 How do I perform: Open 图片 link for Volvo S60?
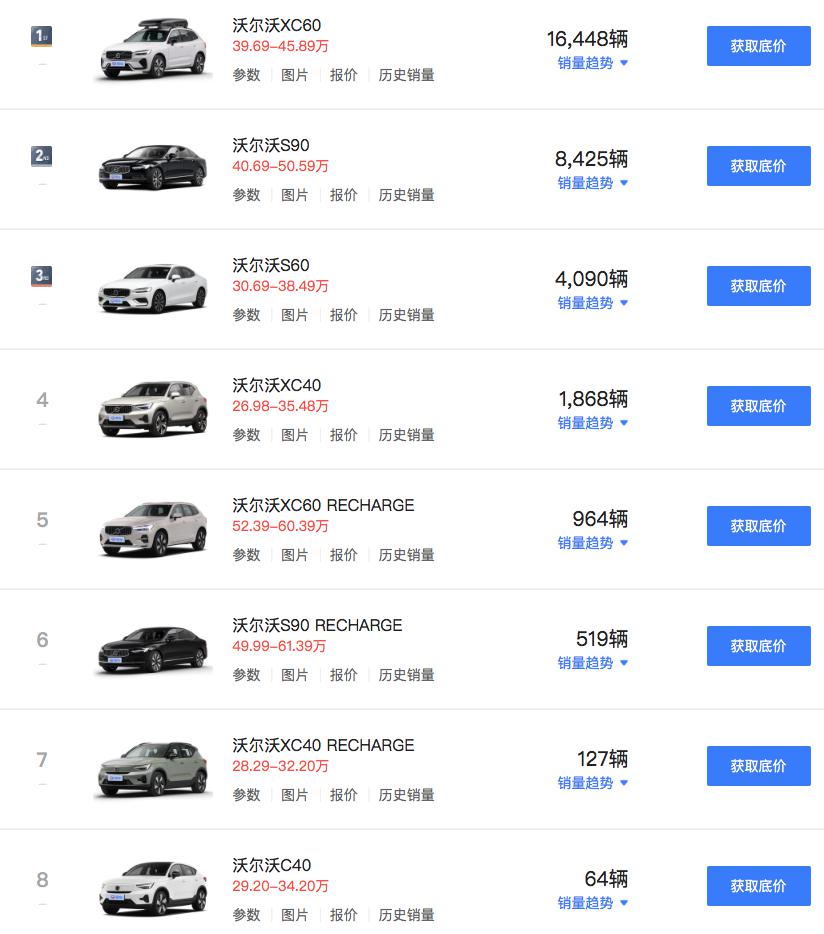coord(295,315)
